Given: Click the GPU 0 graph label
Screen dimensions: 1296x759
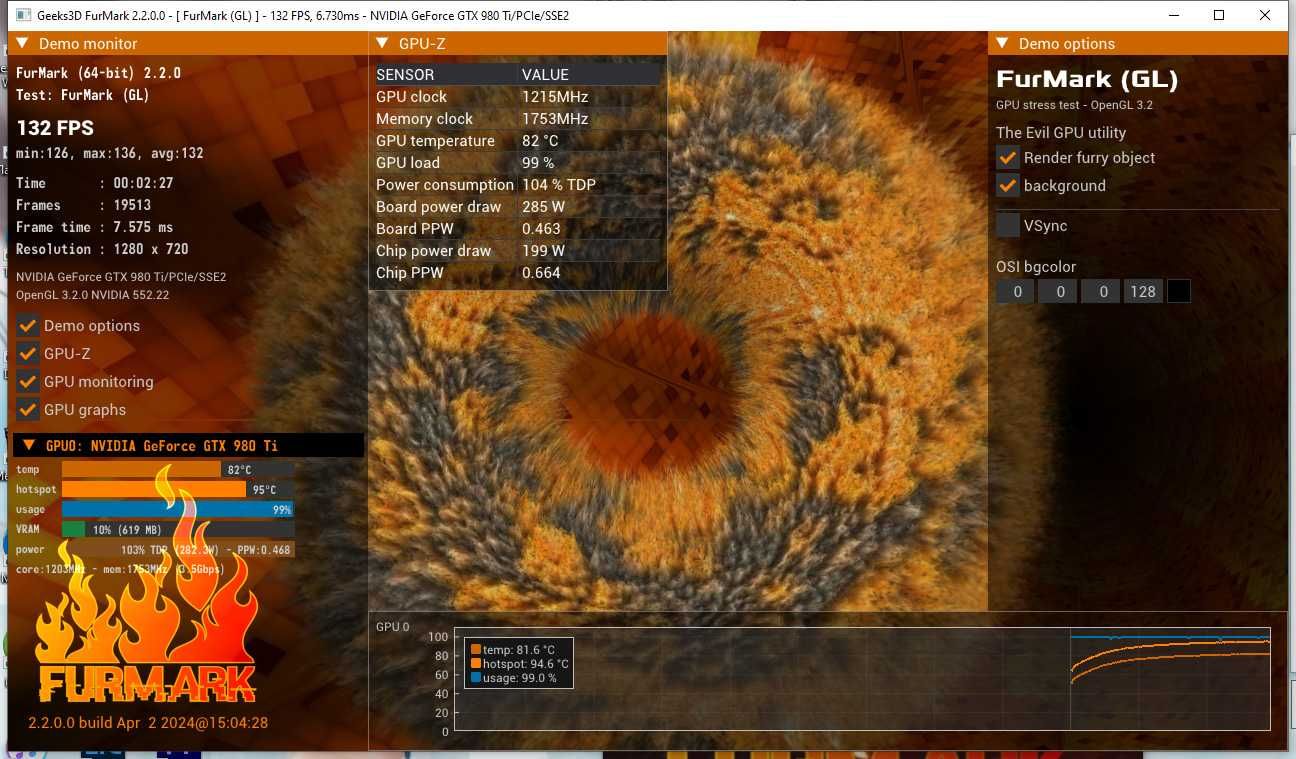Looking at the screenshot, I should 393,627.
